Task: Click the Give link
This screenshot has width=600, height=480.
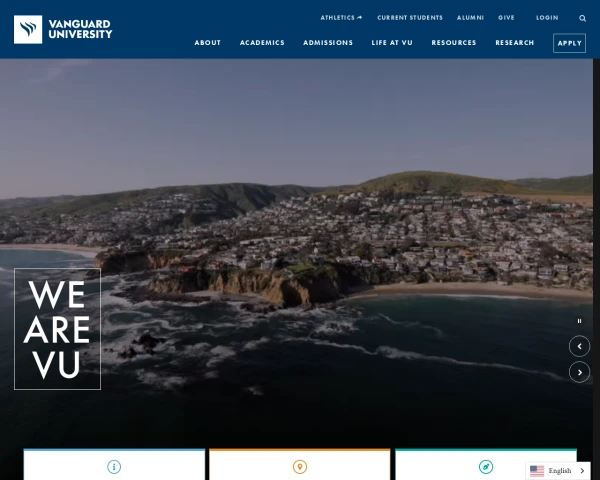Action: coord(506,18)
